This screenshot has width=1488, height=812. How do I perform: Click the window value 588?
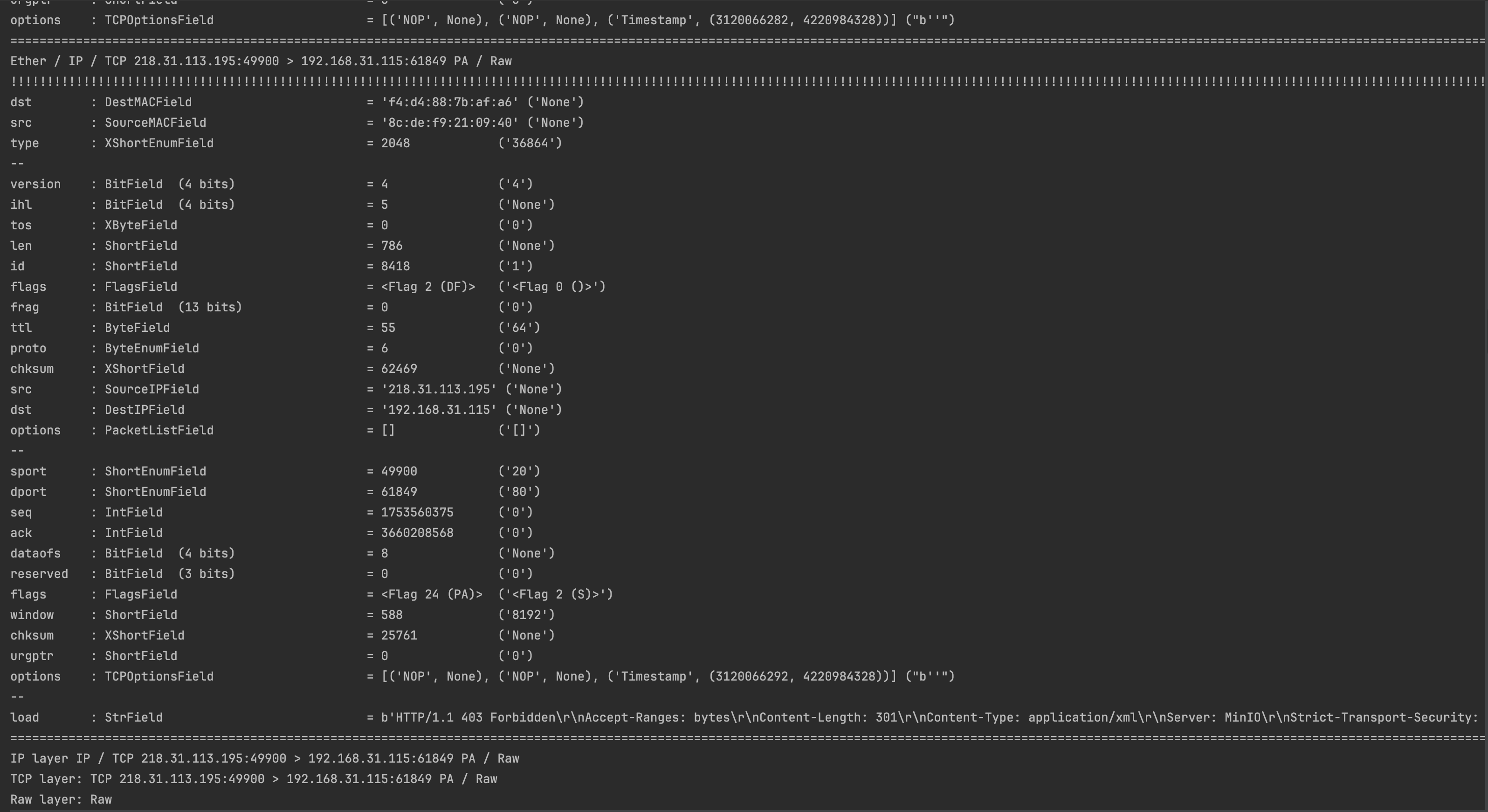click(x=392, y=615)
